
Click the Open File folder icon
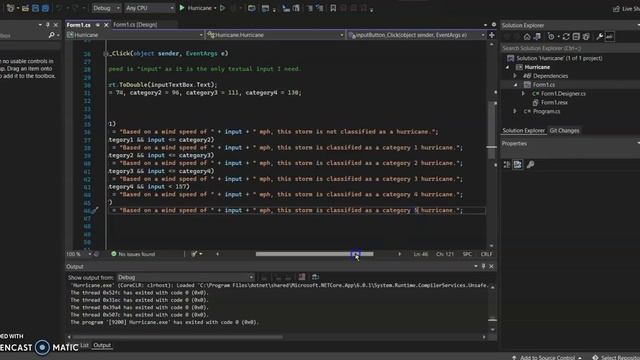[x=25, y=8]
